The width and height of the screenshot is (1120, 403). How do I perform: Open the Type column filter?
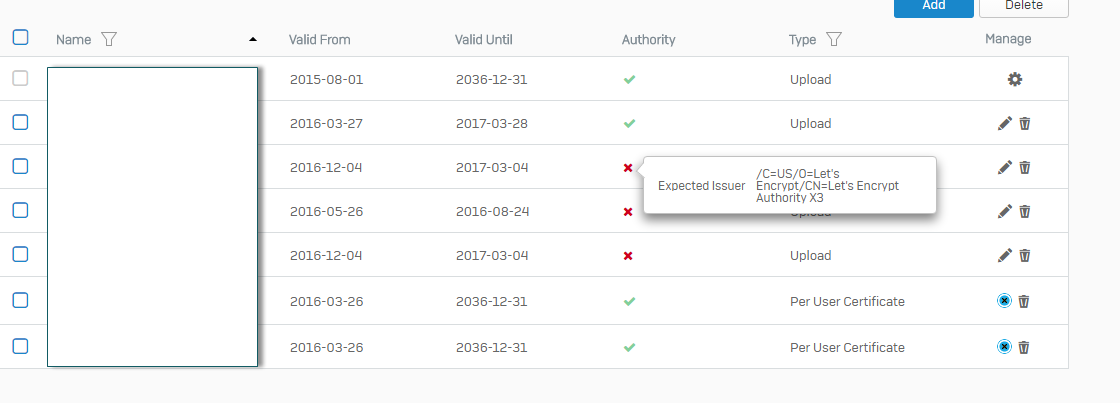pos(833,39)
